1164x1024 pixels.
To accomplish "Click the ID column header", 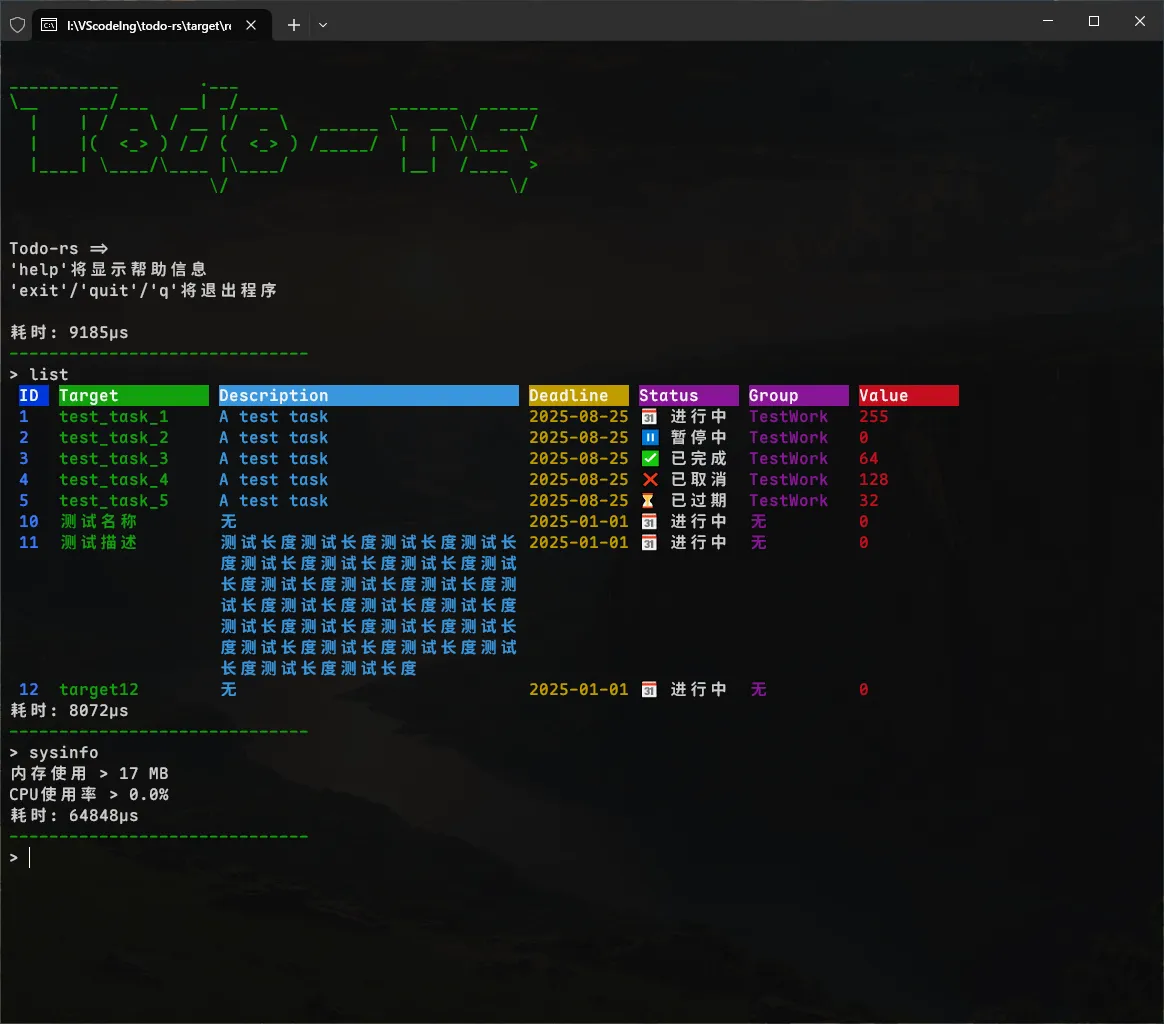I will pyautogui.click(x=33, y=396).
